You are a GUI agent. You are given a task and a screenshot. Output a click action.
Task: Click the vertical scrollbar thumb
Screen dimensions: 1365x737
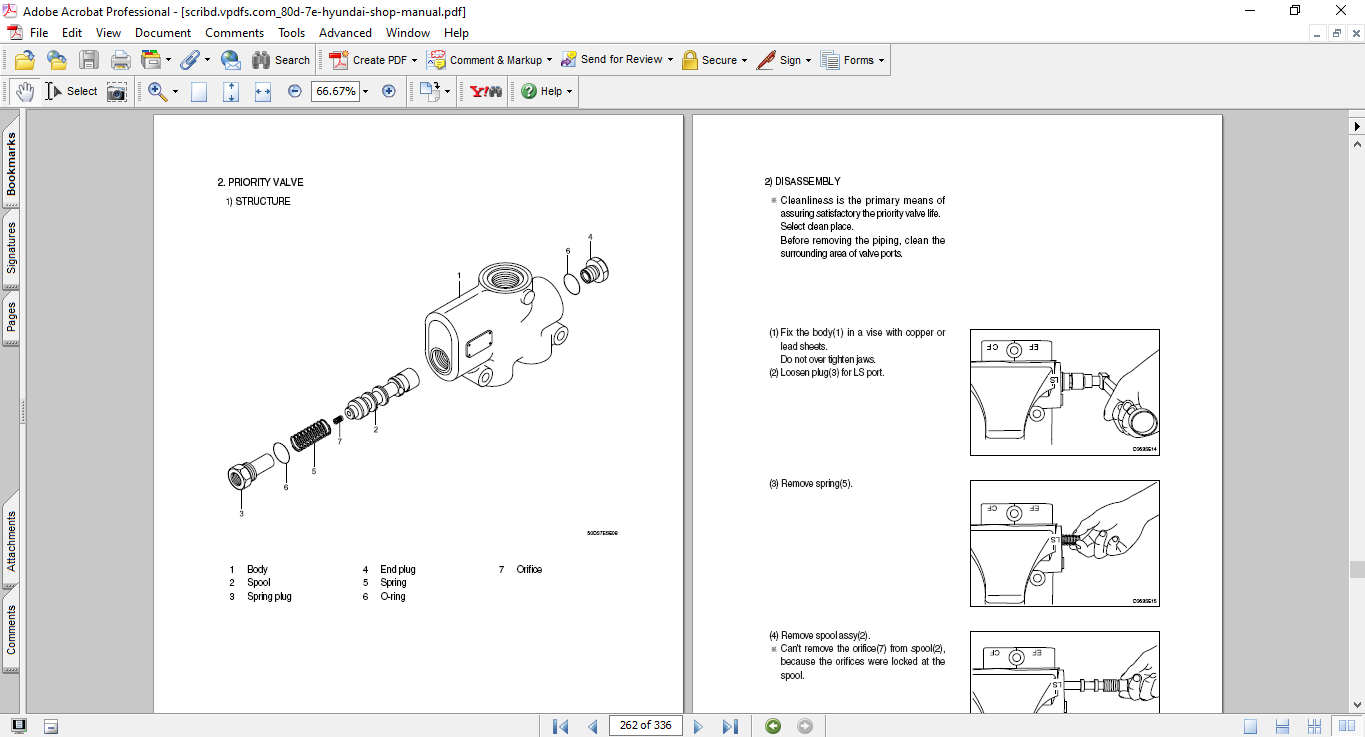(x=1357, y=570)
